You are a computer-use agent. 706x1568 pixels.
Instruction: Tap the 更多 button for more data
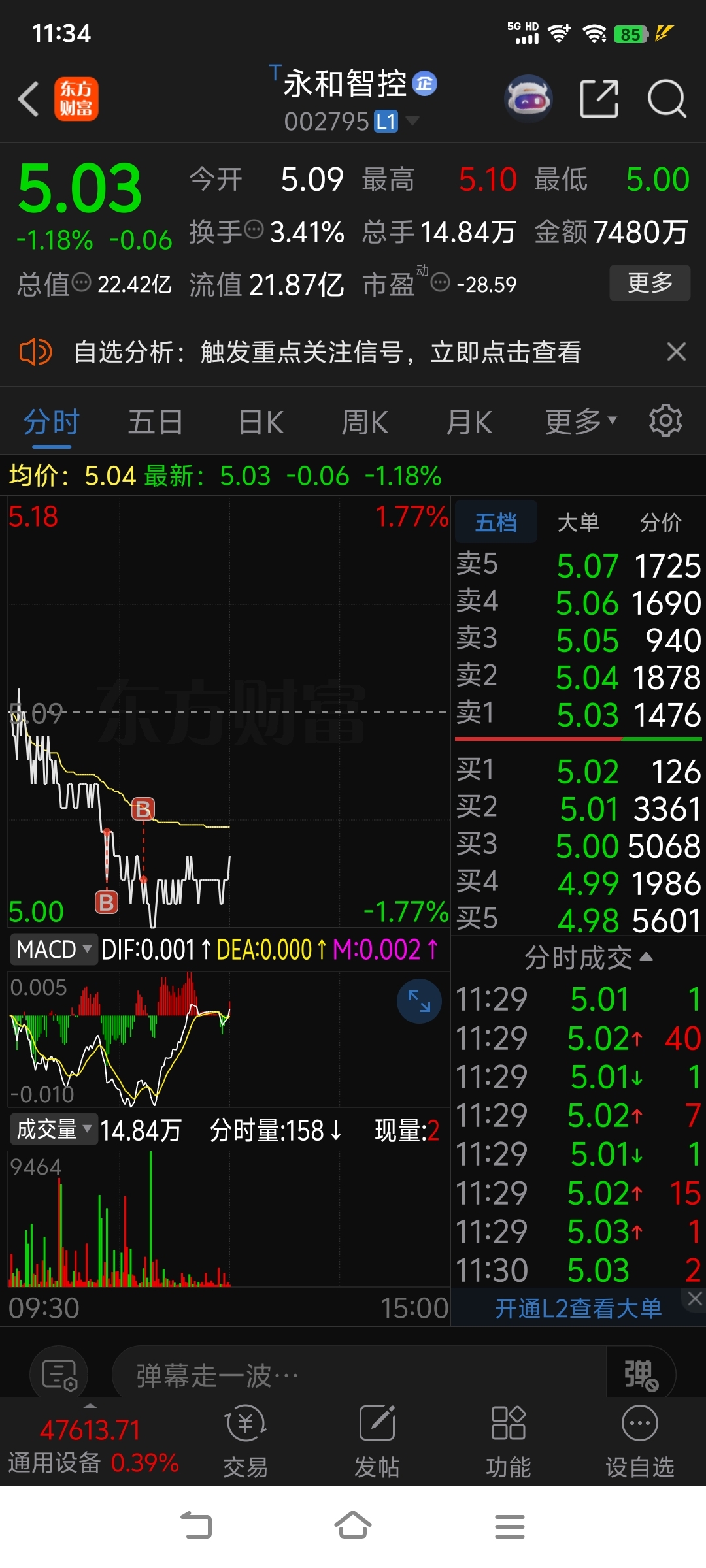(x=650, y=282)
